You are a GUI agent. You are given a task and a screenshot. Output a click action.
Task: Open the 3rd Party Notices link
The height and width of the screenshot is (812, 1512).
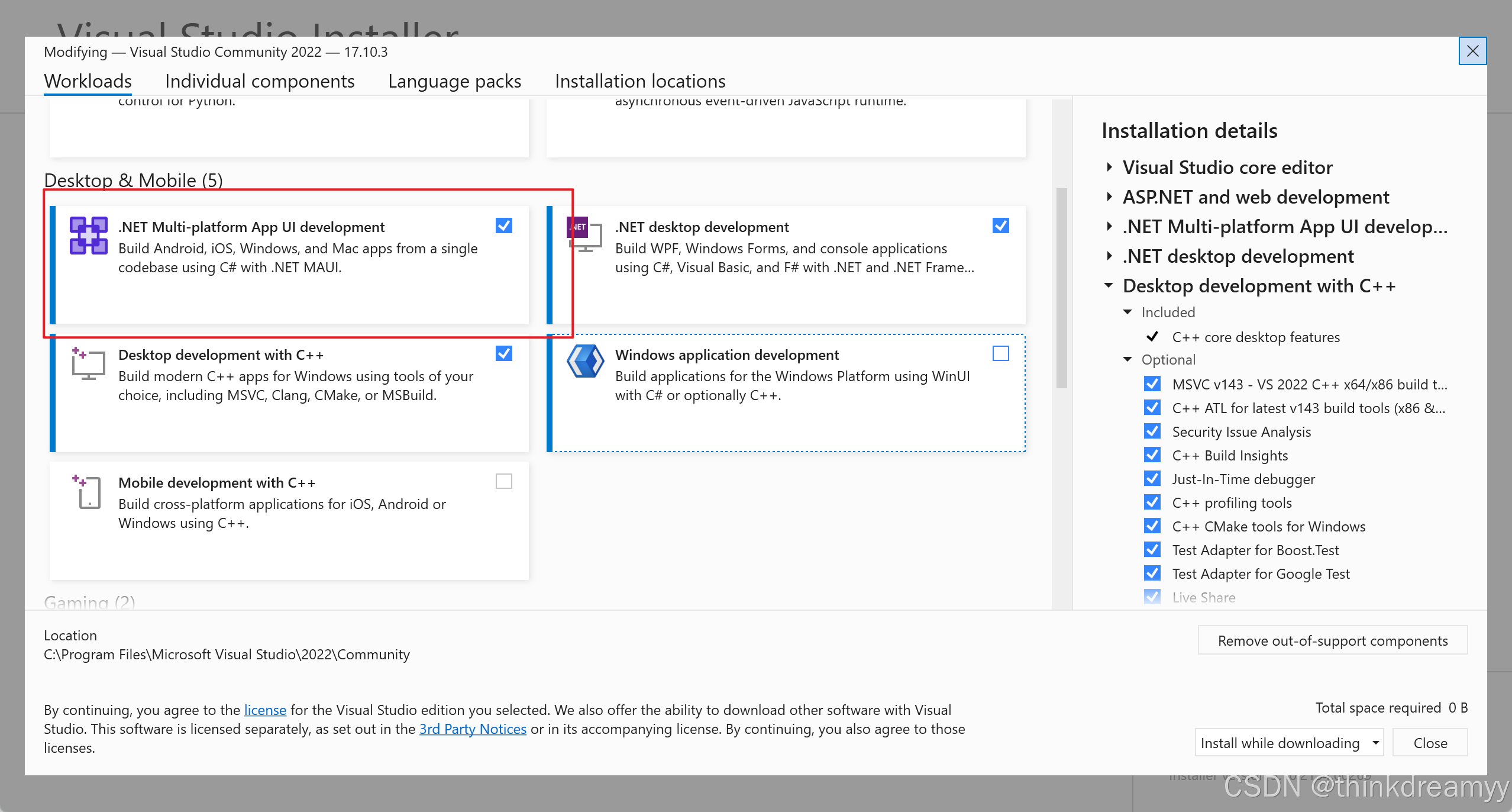pyautogui.click(x=473, y=729)
